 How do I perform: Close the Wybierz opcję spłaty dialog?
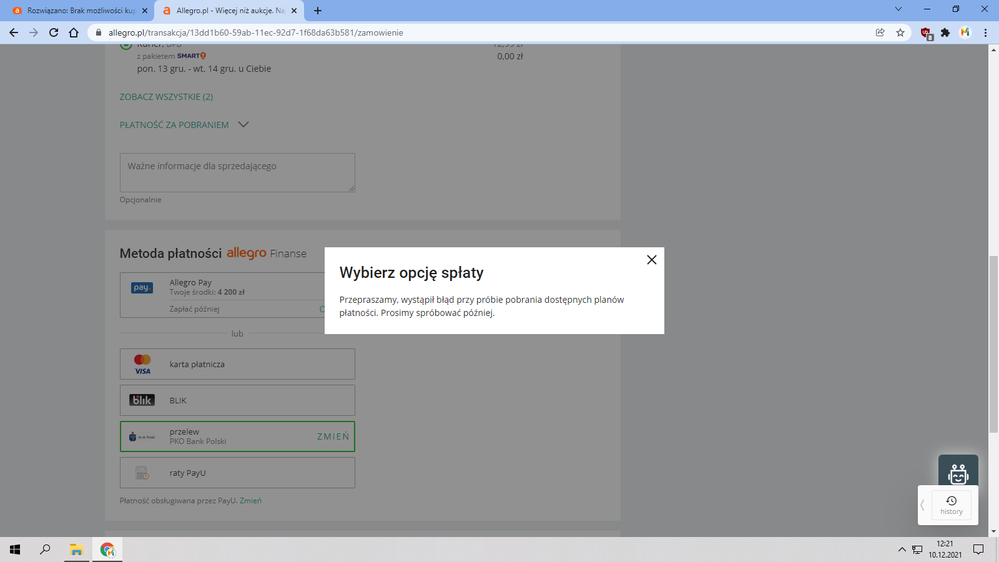tap(651, 260)
